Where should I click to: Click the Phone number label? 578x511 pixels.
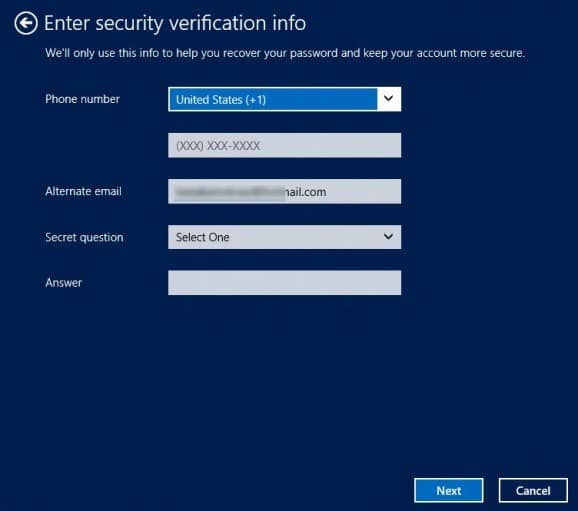pos(82,99)
